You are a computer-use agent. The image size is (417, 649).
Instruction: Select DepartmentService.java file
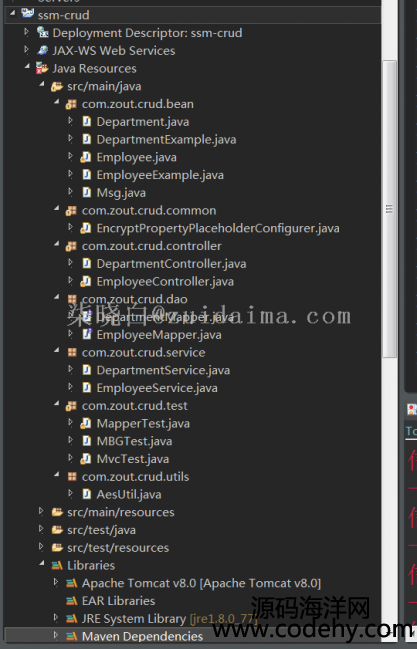tap(163, 370)
